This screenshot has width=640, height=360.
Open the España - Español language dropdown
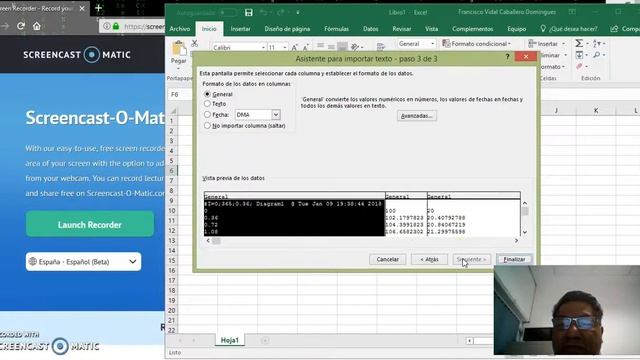pyautogui.click(x=84, y=262)
